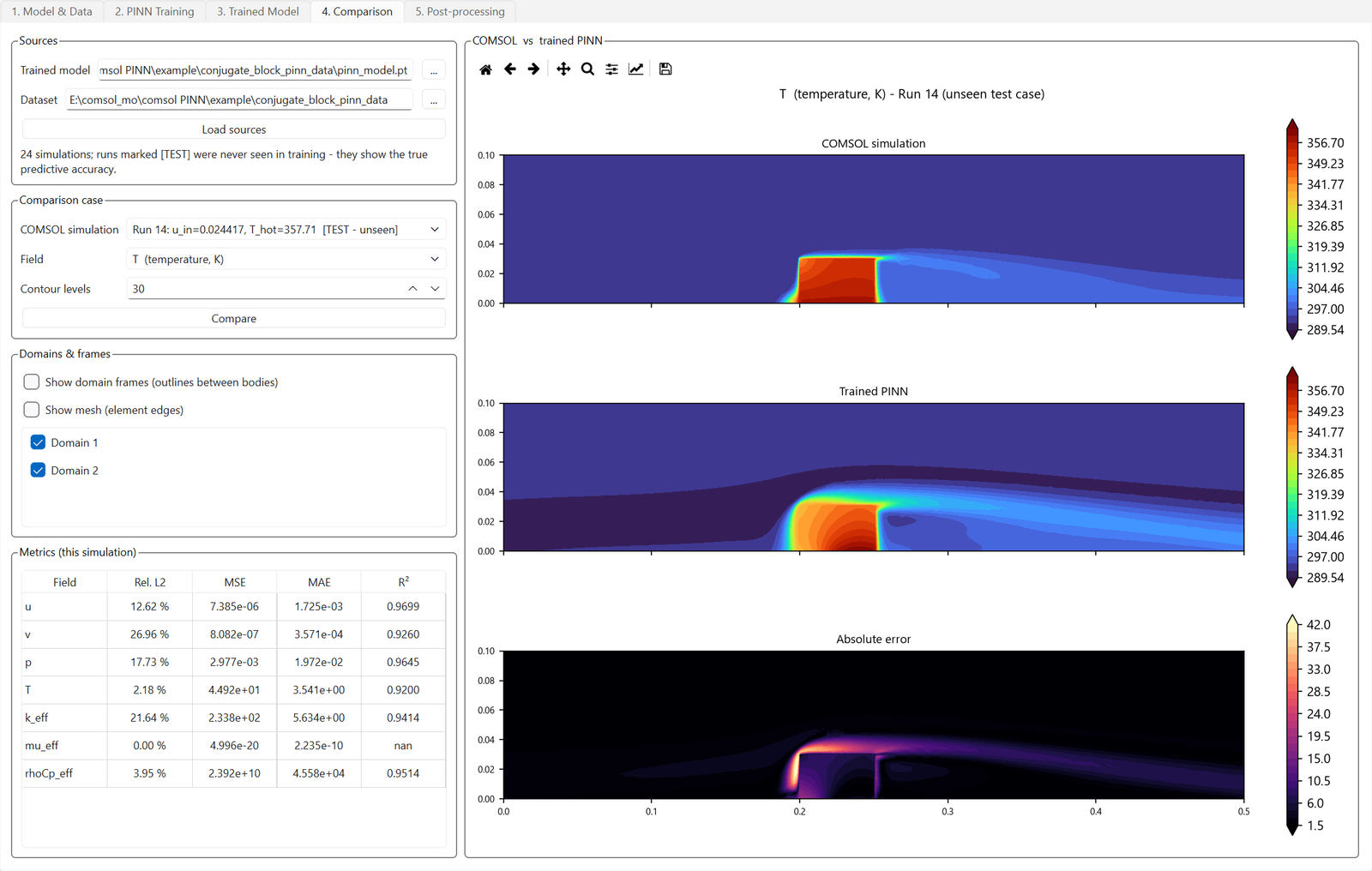
Task: Click the Trained PINN temperature plot
Action: click(873, 477)
